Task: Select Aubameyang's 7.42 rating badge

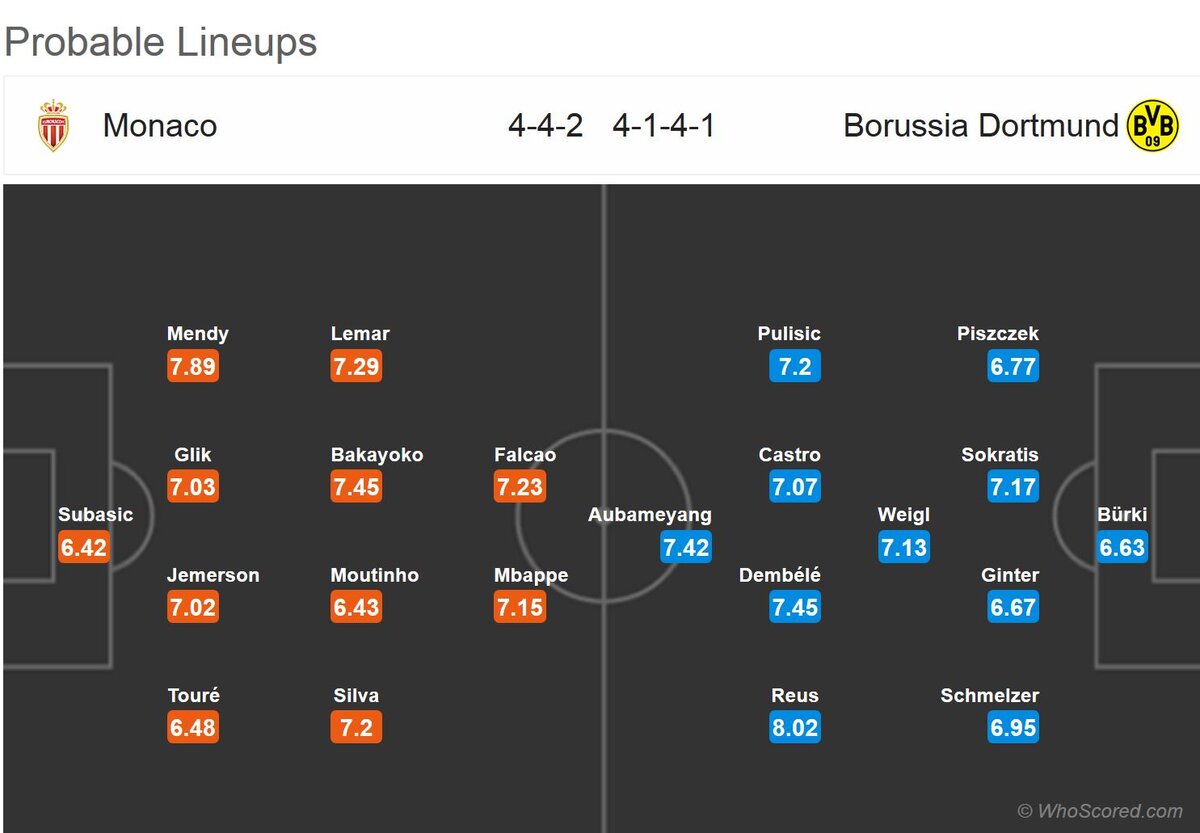Action: click(686, 547)
